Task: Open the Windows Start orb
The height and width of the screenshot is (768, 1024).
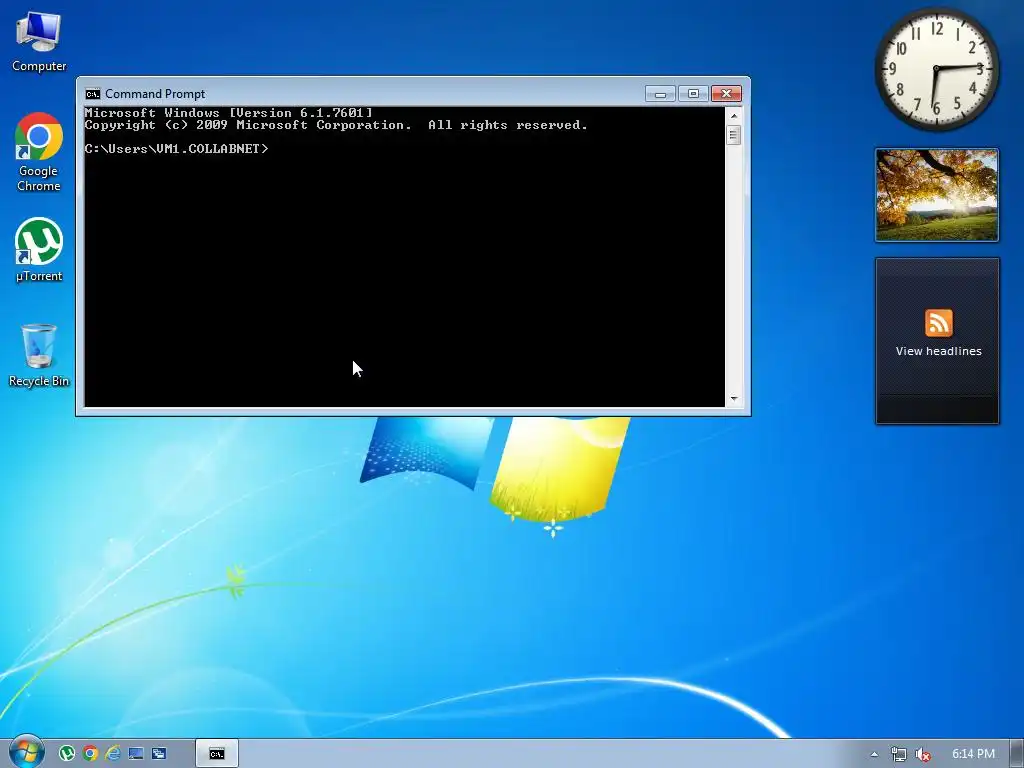Action: pos(26,752)
